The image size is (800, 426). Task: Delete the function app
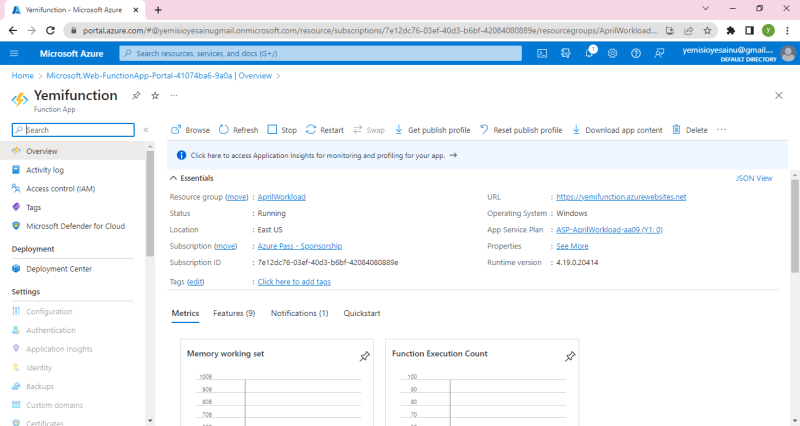pos(690,130)
